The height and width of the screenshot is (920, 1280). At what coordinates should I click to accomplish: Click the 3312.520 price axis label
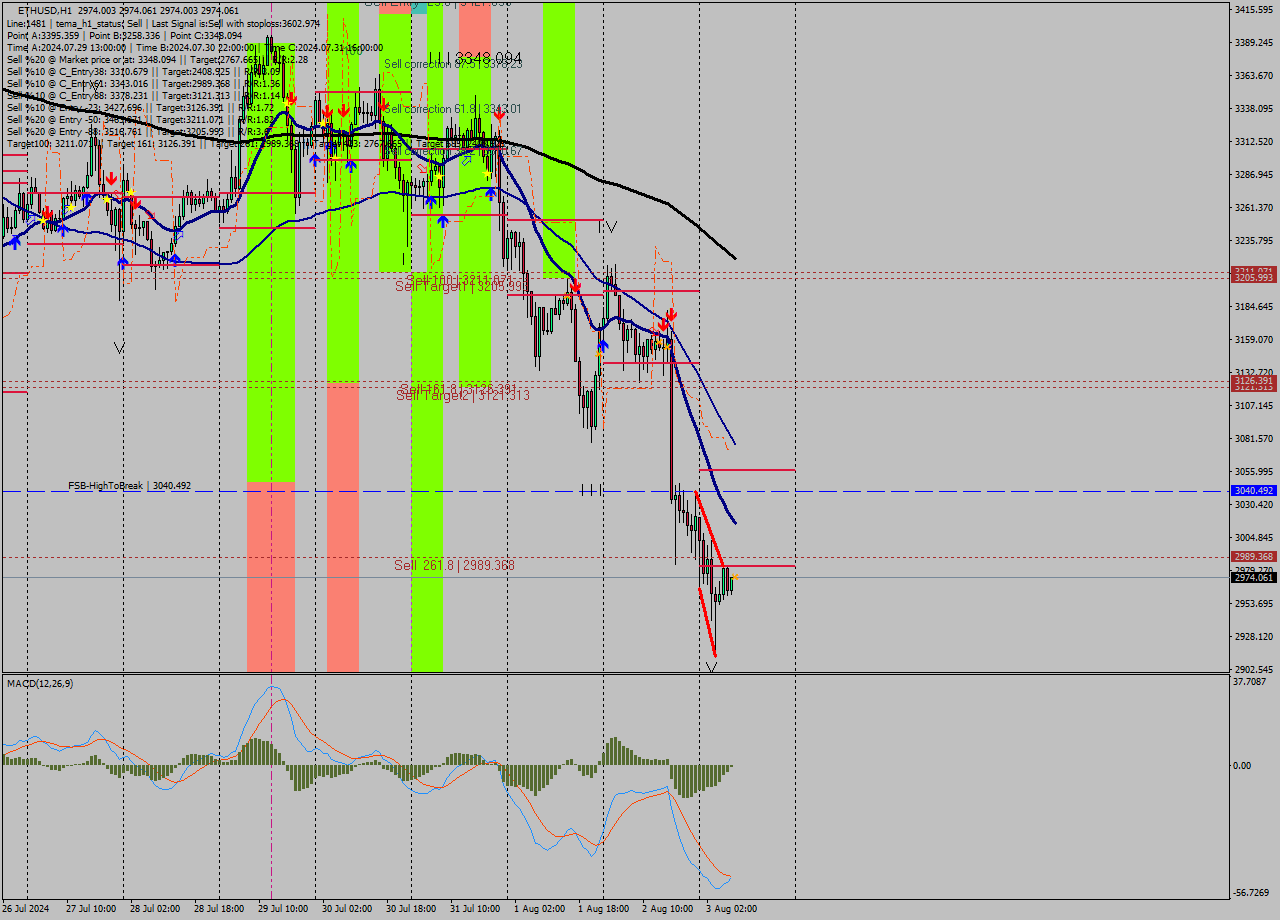(1253, 142)
